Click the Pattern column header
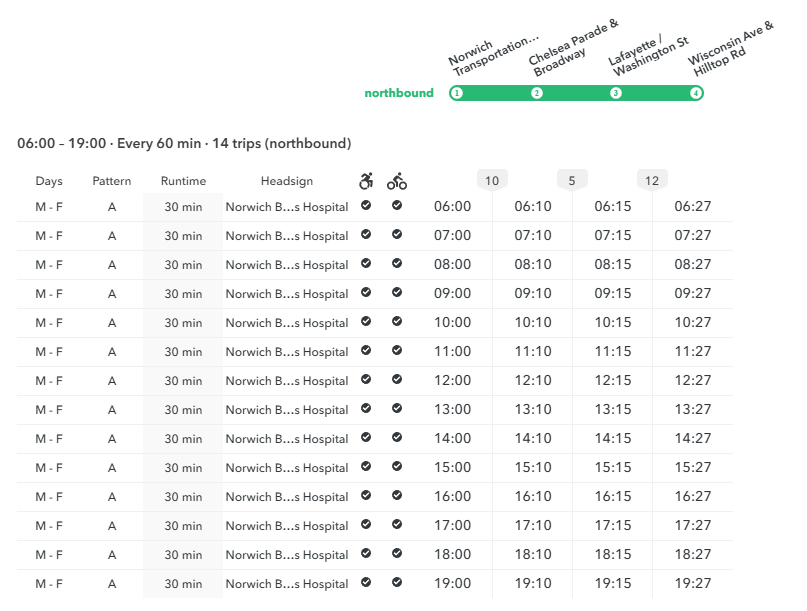 (112, 181)
